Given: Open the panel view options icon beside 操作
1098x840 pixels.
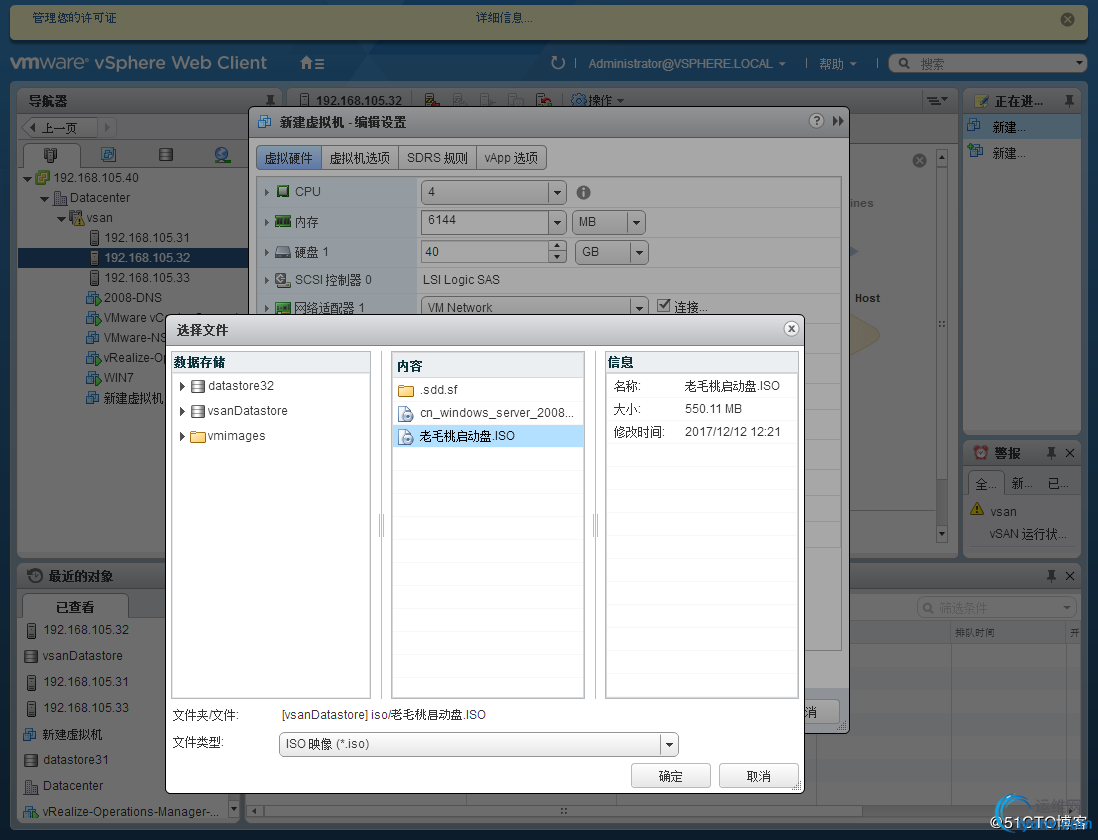Looking at the screenshot, I should pyautogui.click(x=938, y=101).
